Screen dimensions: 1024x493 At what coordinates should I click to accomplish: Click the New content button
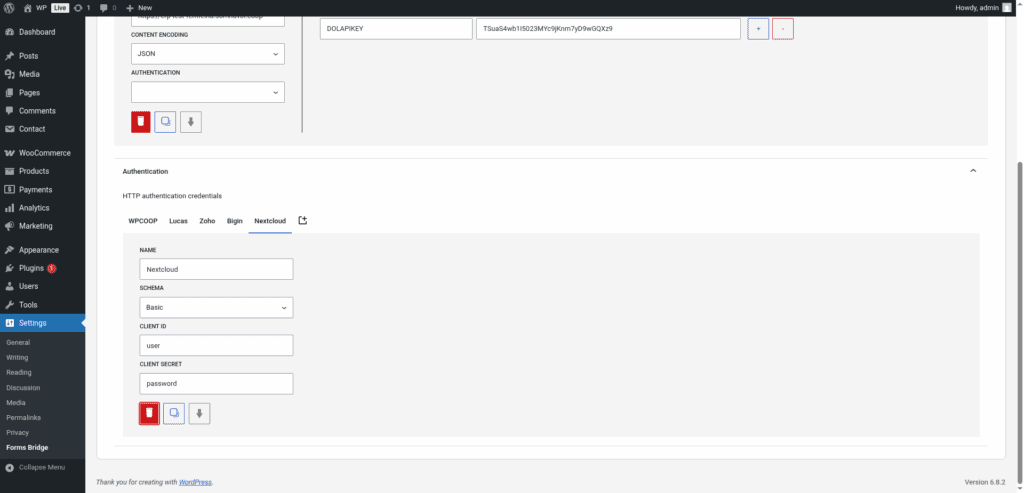click(139, 8)
